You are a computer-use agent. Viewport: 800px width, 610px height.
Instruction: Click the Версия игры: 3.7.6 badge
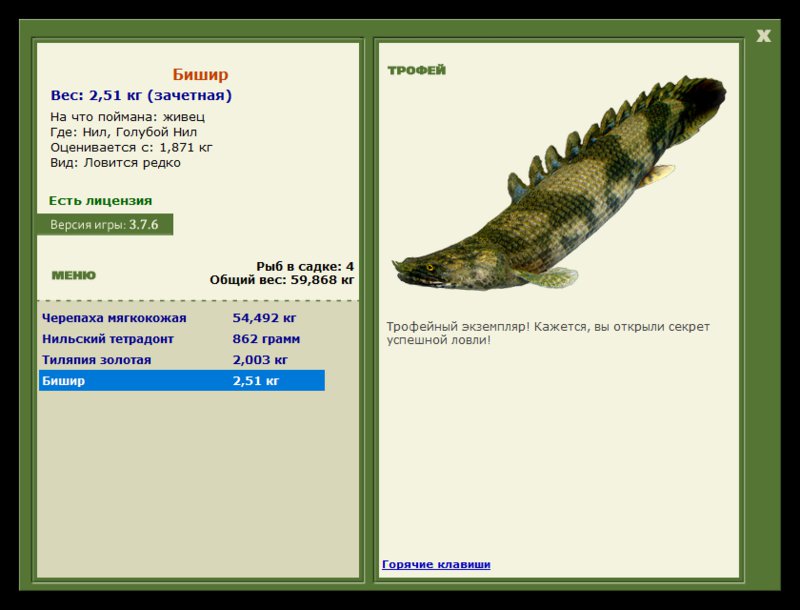coord(105,224)
